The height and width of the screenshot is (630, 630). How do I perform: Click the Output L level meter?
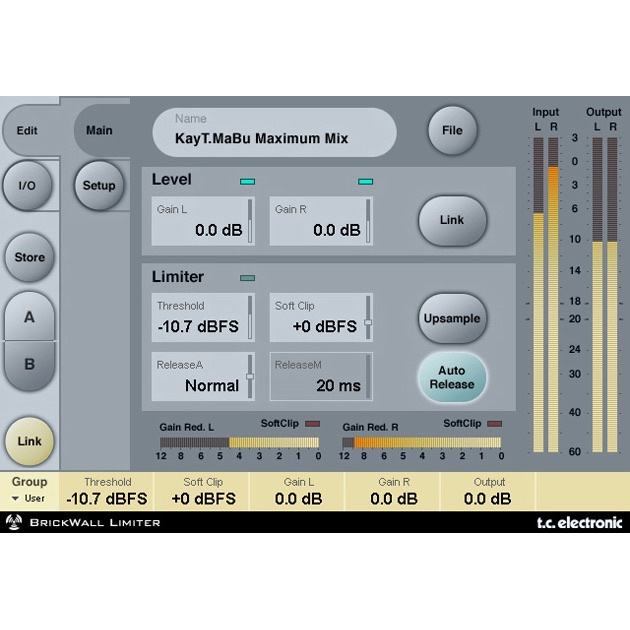[x=597, y=295]
